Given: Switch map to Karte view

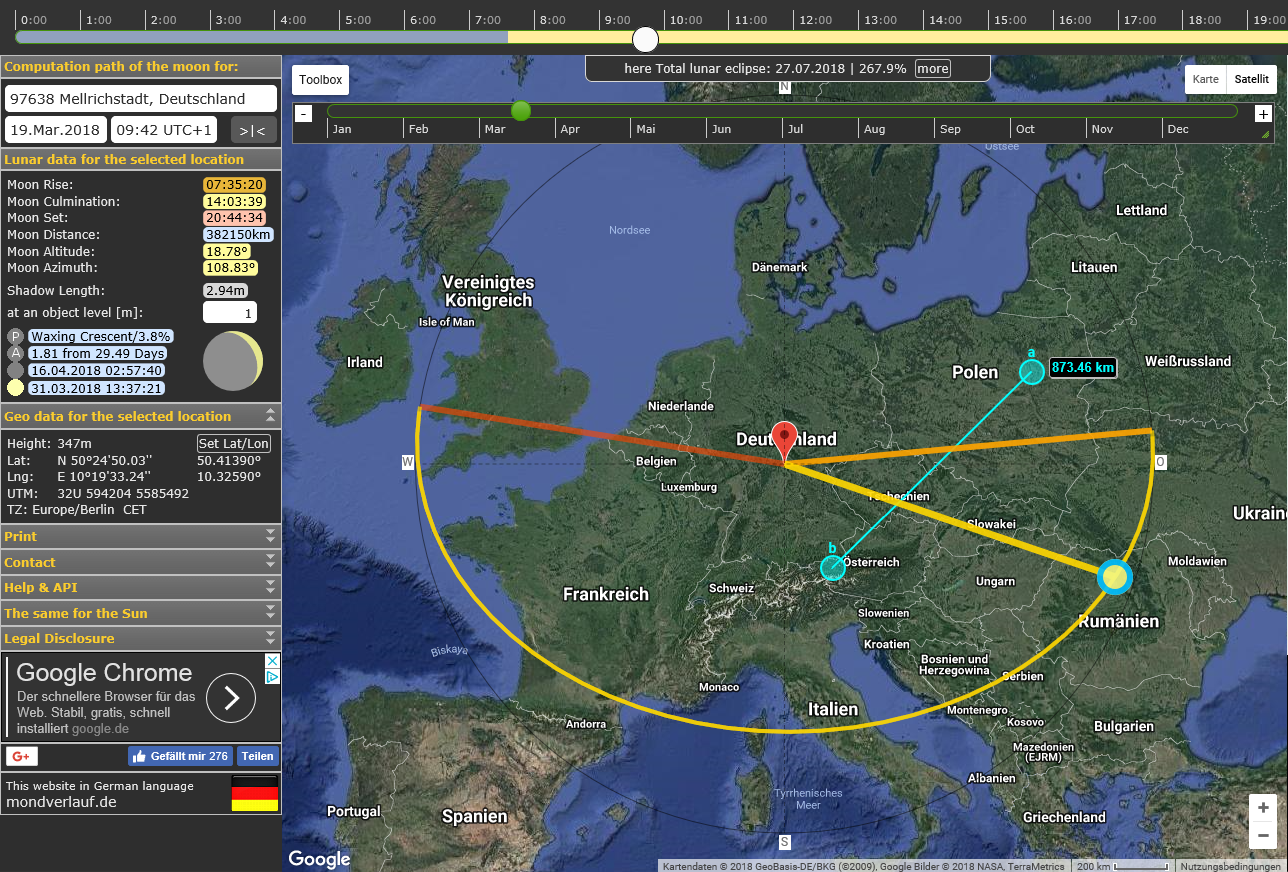Looking at the screenshot, I should pos(1205,79).
